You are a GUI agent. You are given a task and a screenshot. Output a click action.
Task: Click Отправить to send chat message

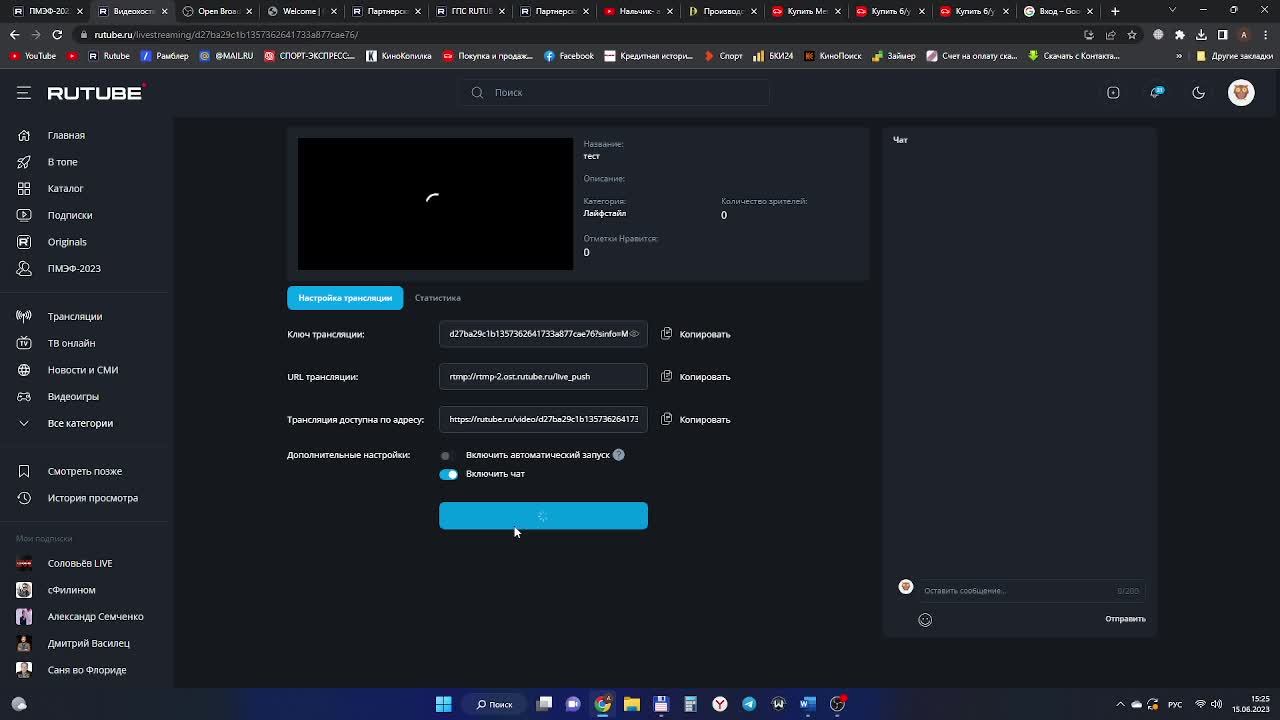click(1125, 619)
